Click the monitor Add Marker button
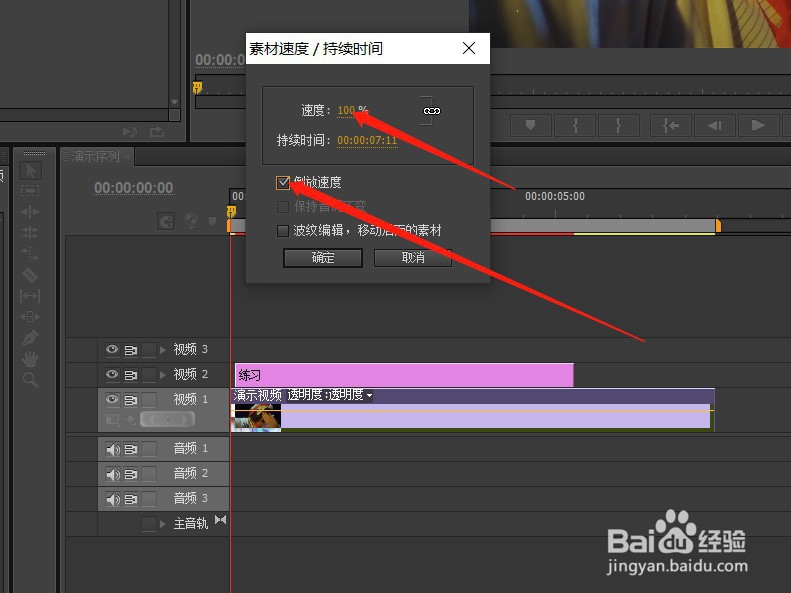This screenshot has height=593, width=791. tap(530, 125)
